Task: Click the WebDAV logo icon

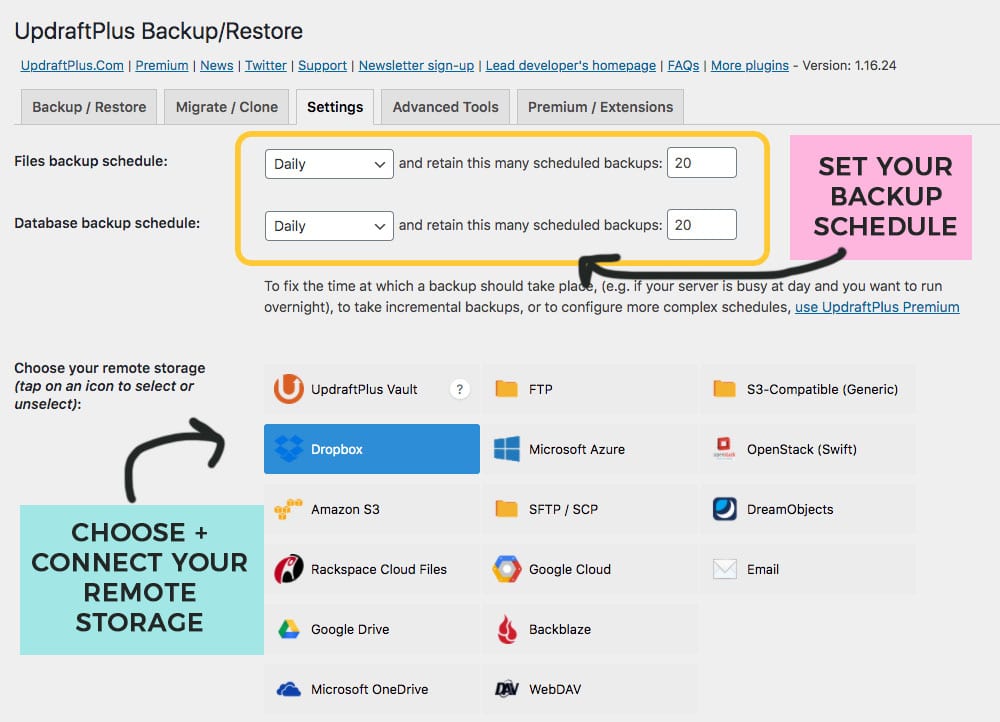Action: click(x=506, y=689)
